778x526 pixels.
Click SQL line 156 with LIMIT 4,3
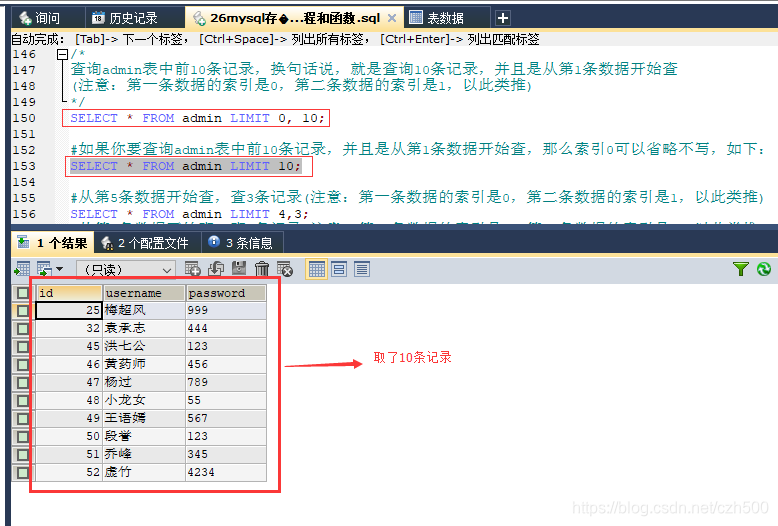[x=189, y=214]
